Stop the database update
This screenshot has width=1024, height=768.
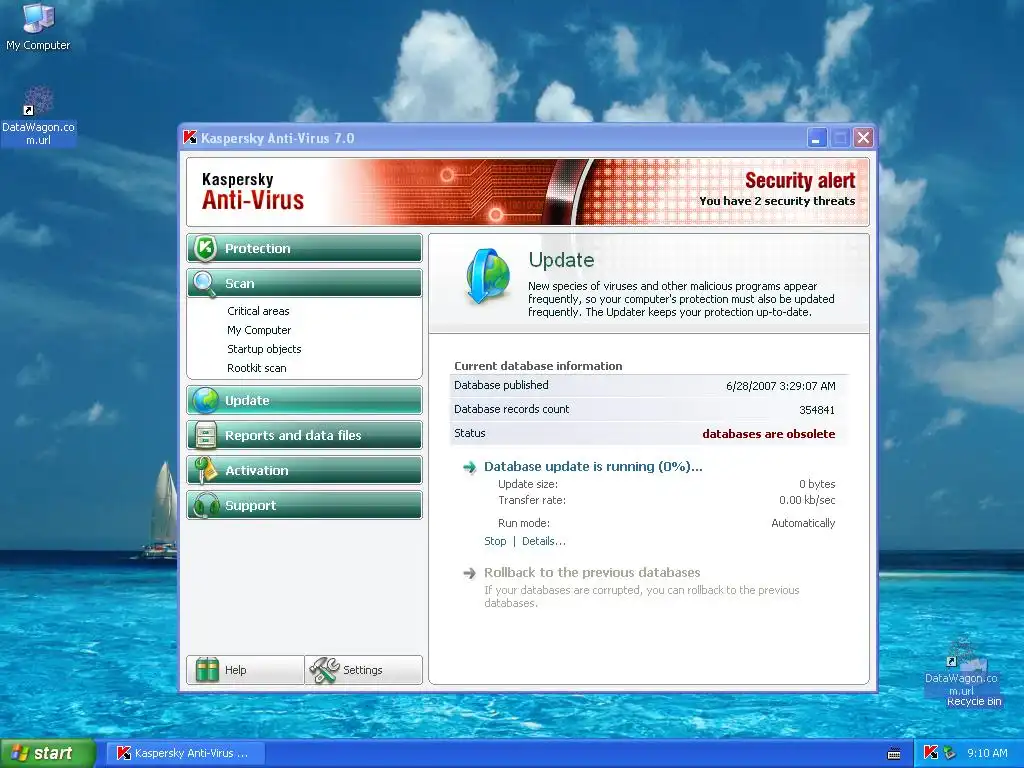point(495,541)
